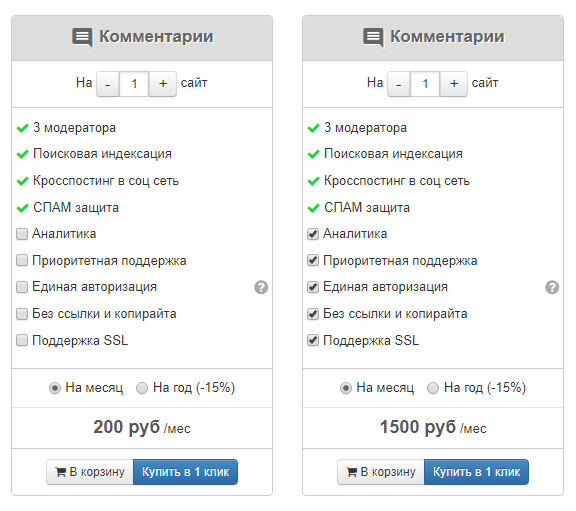The image size is (576, 511).
Task: Add the 1500 руб plan В корзину
Action: coord(381,472)
